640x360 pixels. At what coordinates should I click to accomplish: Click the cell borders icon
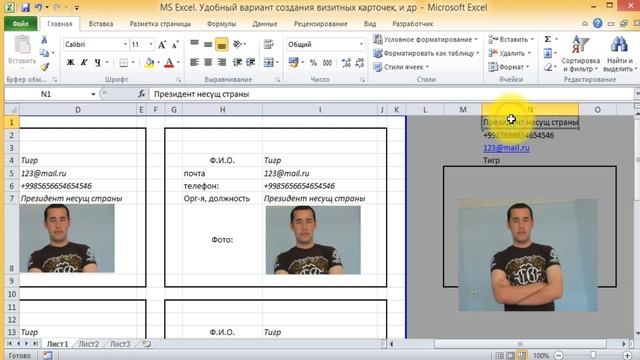coord(124,62)
